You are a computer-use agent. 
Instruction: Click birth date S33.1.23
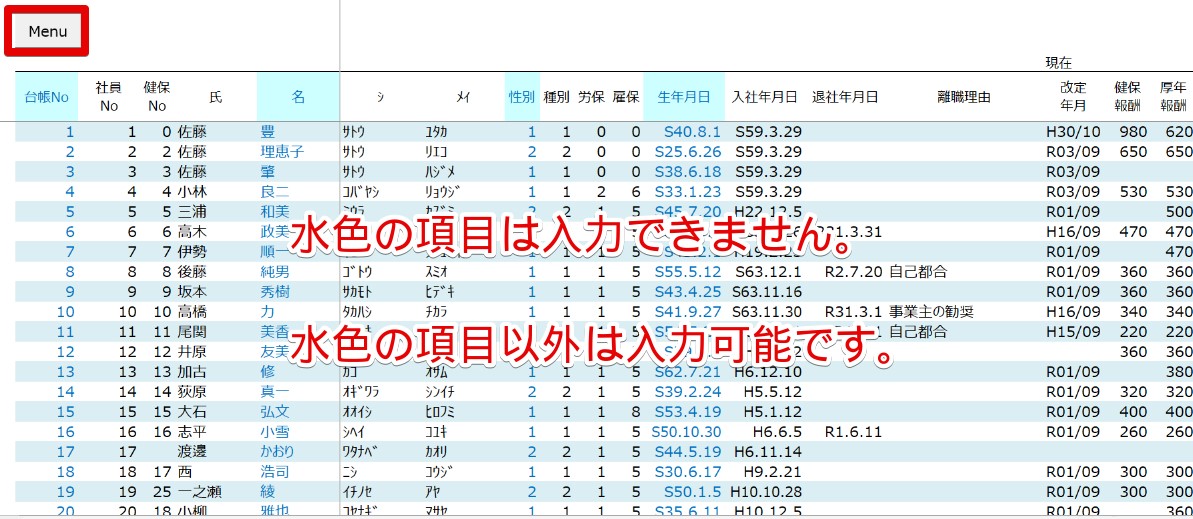pos(688,192)
